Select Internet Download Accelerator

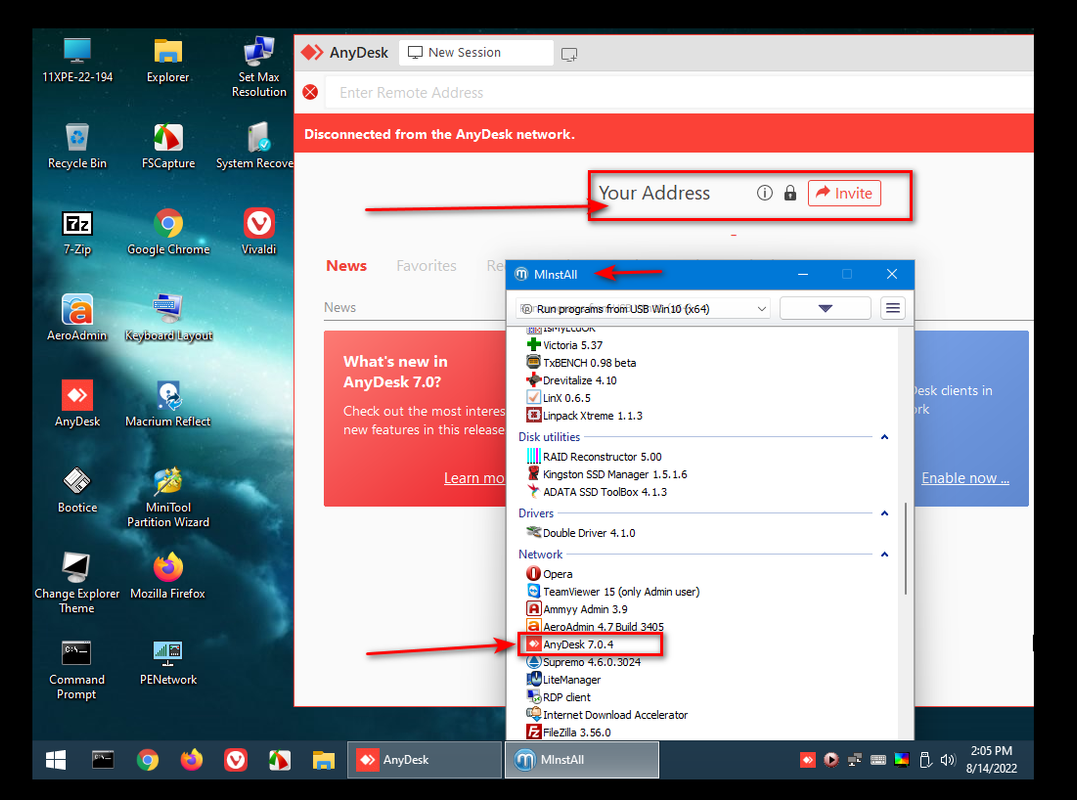point(607,715)
